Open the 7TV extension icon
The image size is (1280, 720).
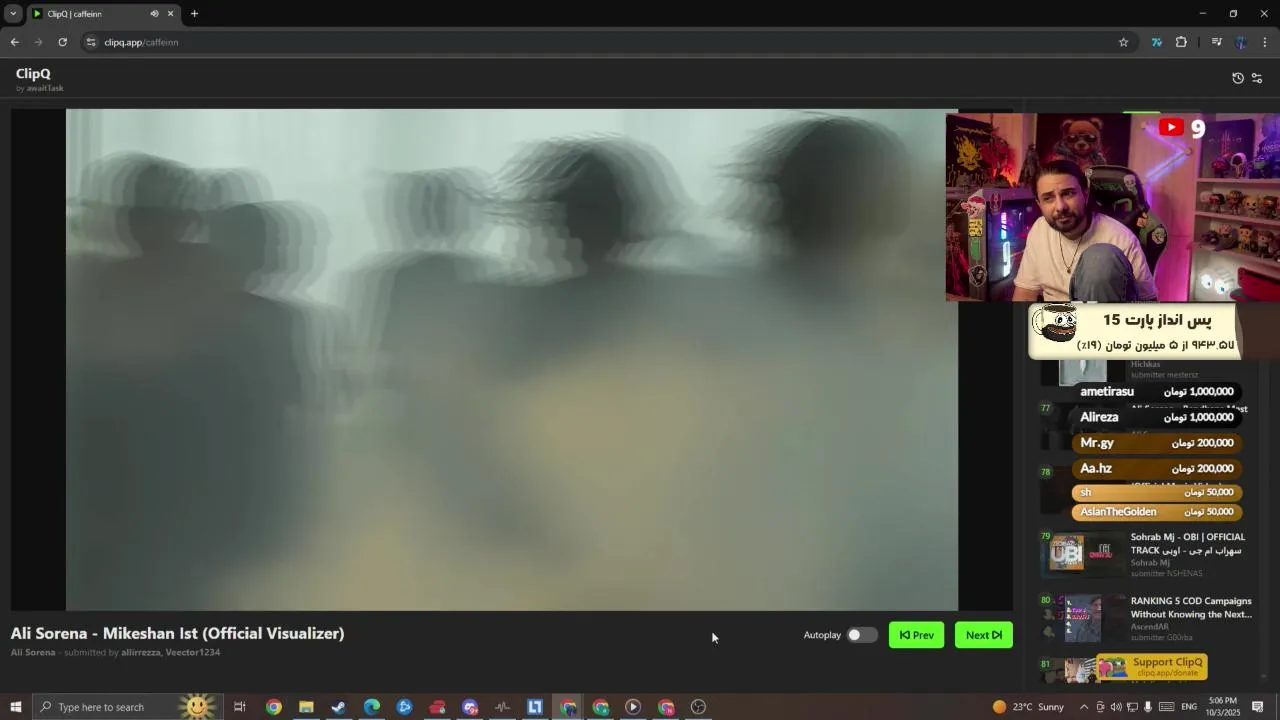pyautogui.click(x=1157, y=42)
